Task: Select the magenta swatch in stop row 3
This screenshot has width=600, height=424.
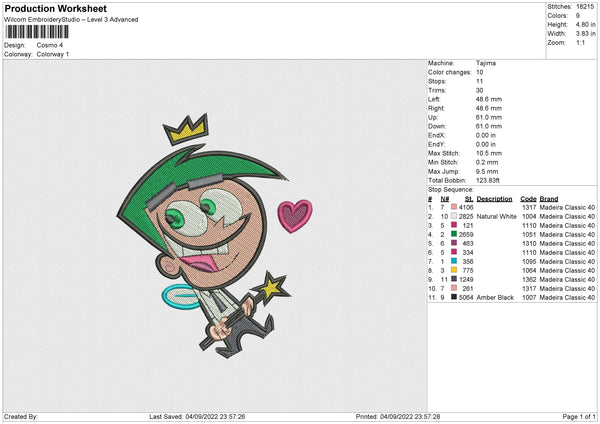Action: [454, 225]
